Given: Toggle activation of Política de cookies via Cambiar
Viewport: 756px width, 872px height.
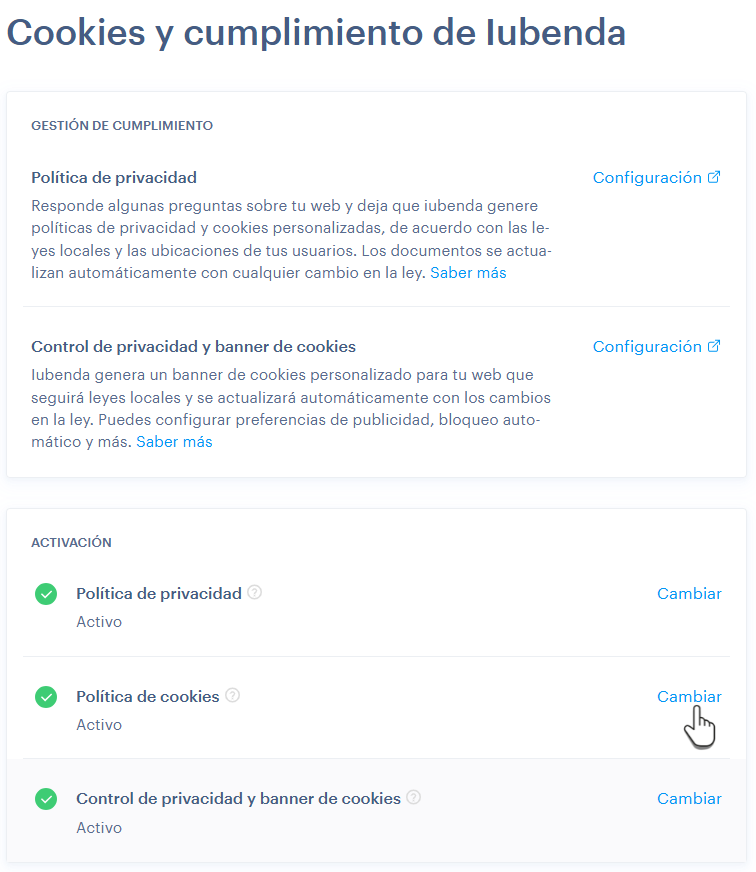Looking at the screenshot, I should pyautogui.click(x=689, y=696).
